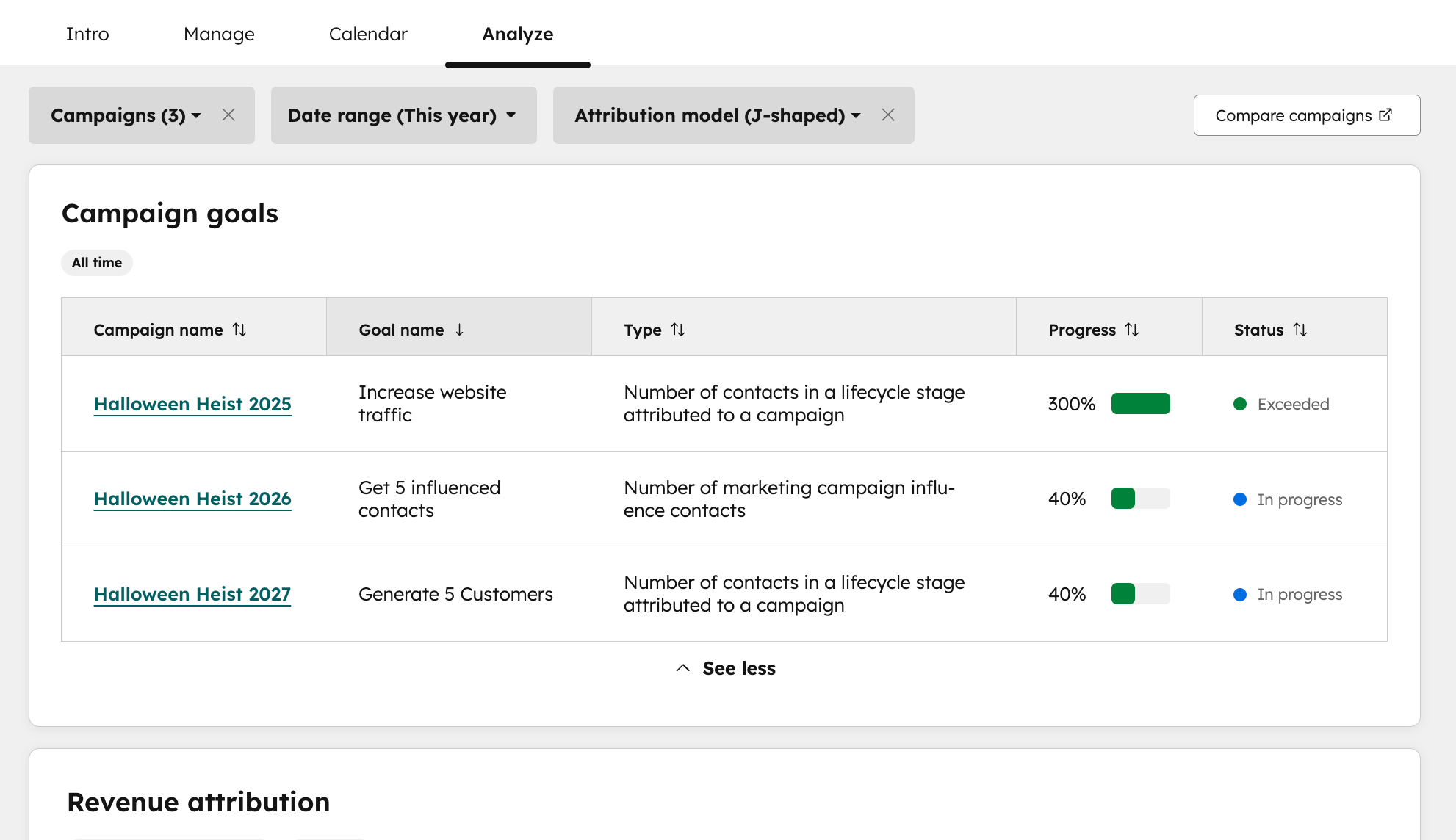Open the Halloween Heist 2025 campaign

click(192, 403)
